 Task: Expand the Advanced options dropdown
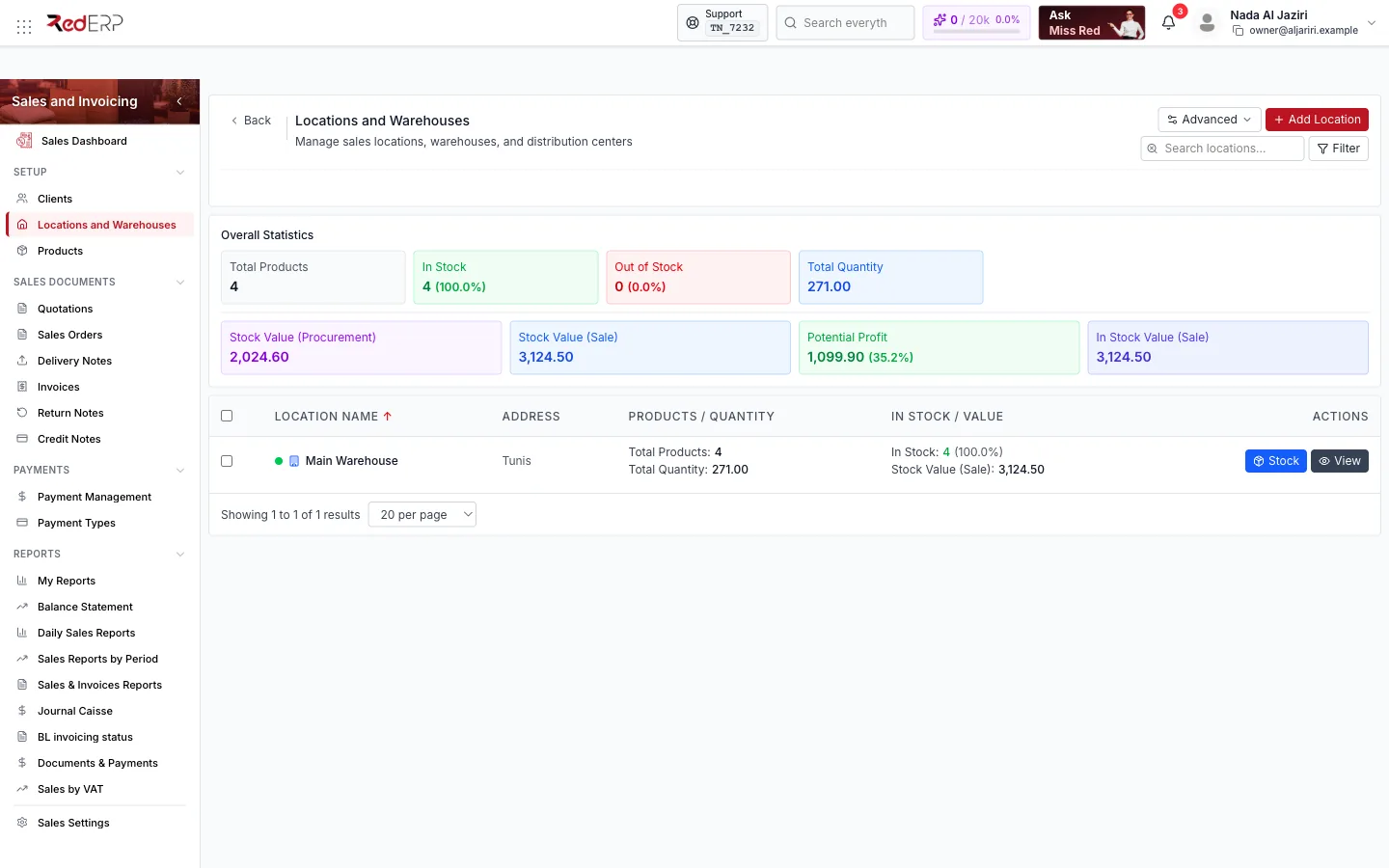click(1210, 120)
